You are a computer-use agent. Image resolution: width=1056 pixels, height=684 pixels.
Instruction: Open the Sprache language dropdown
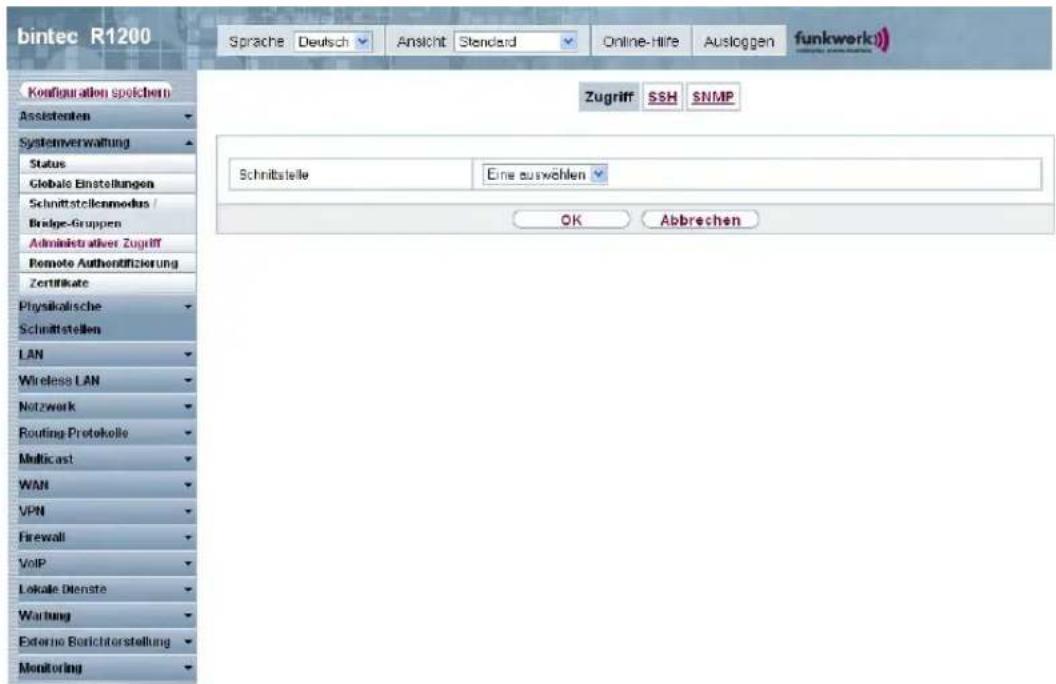333,42
